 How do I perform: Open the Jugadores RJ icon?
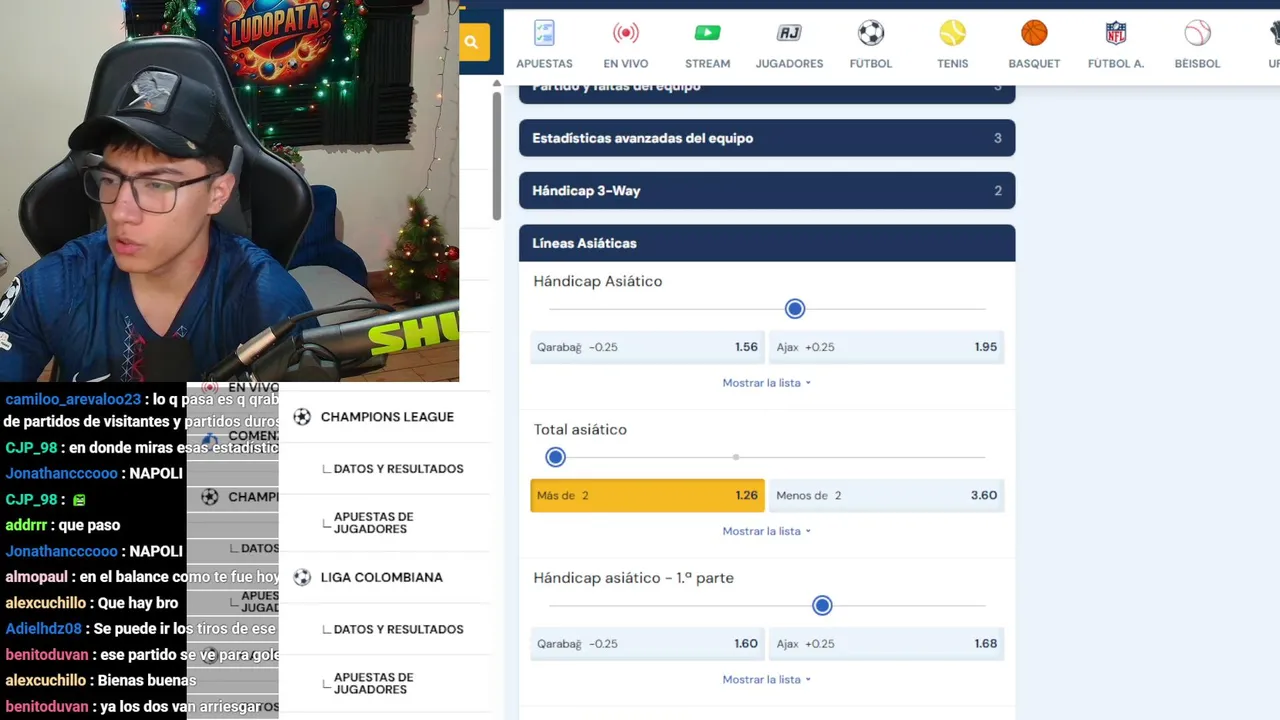coord(789,33)
